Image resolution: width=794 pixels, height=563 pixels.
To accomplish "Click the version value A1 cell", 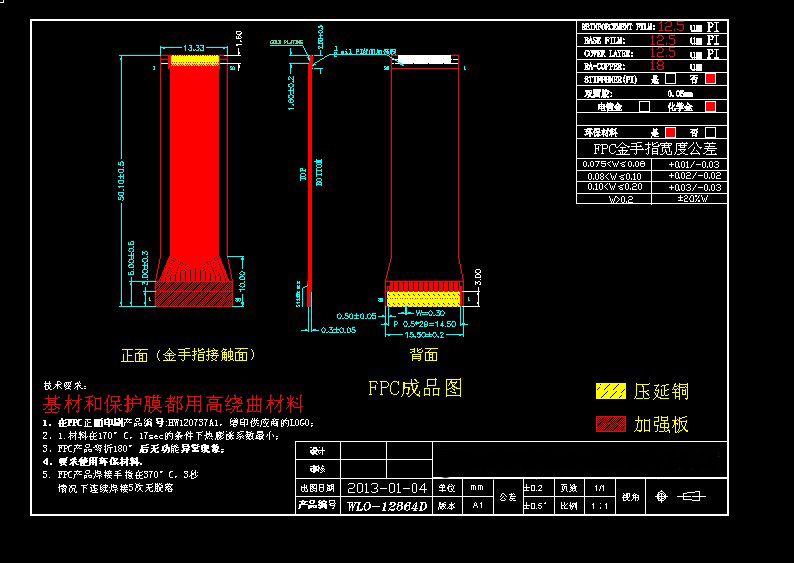I will coord(478,505).
